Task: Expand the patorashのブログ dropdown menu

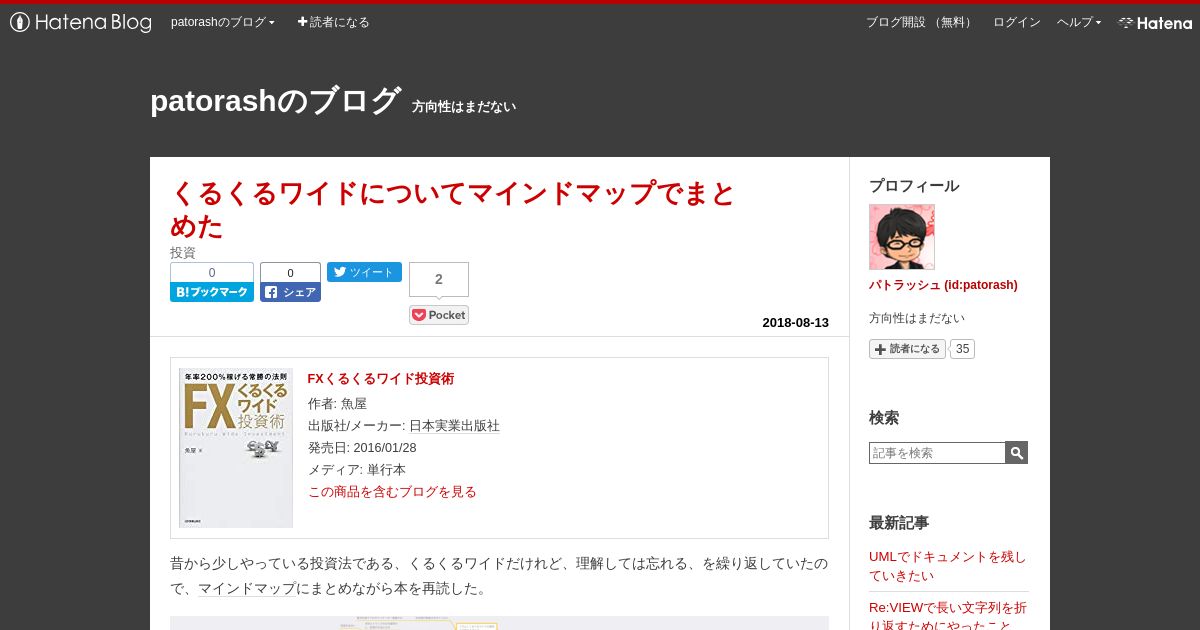Action: (222, 22)
